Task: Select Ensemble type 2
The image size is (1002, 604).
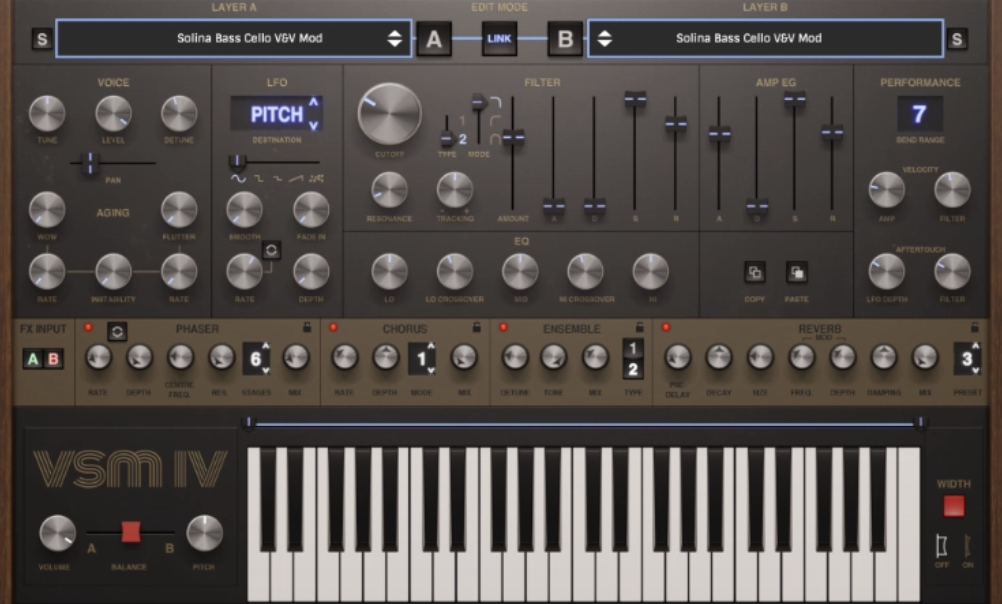Action: 633,369
